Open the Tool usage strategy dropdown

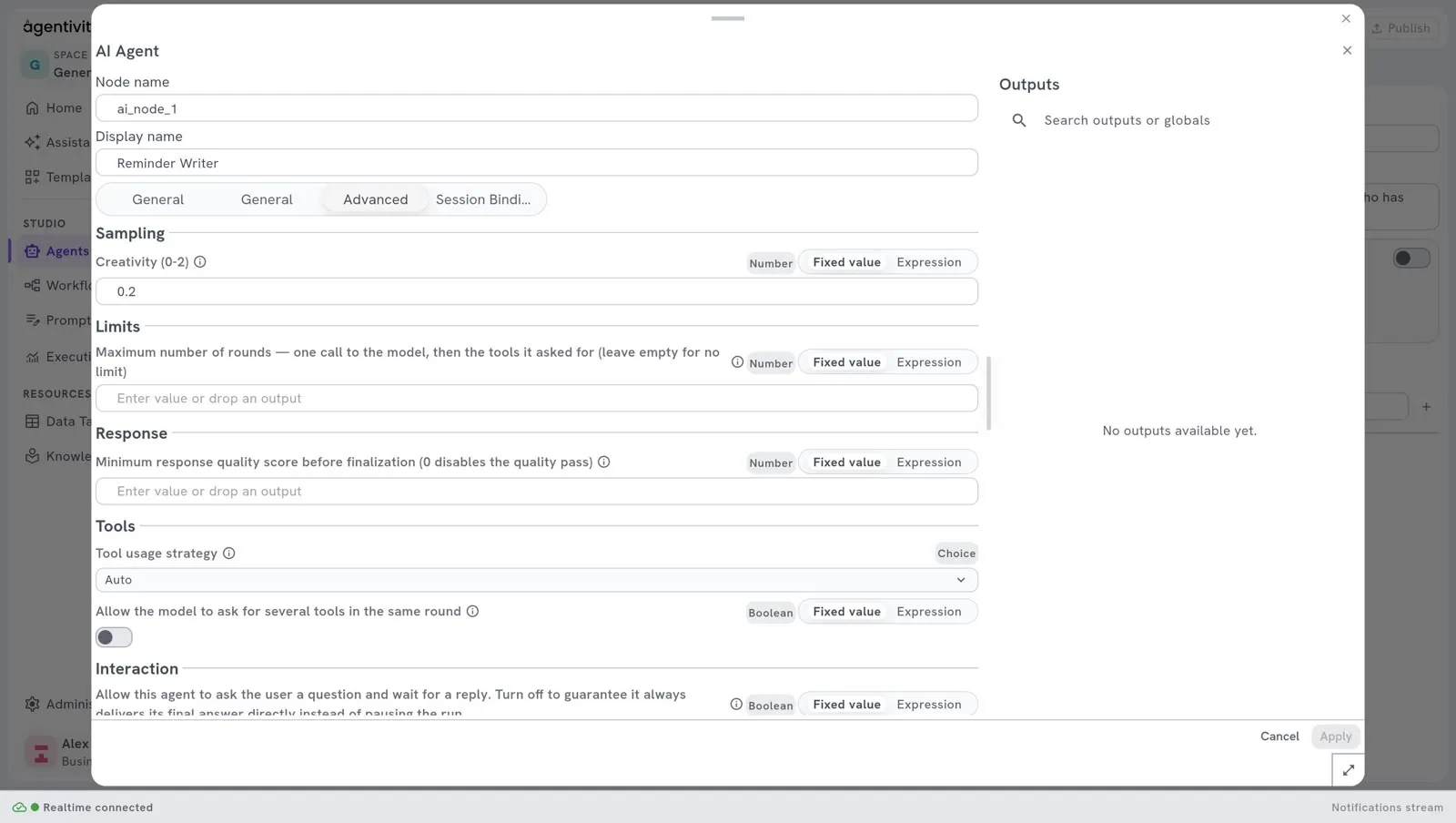(537, 580)
